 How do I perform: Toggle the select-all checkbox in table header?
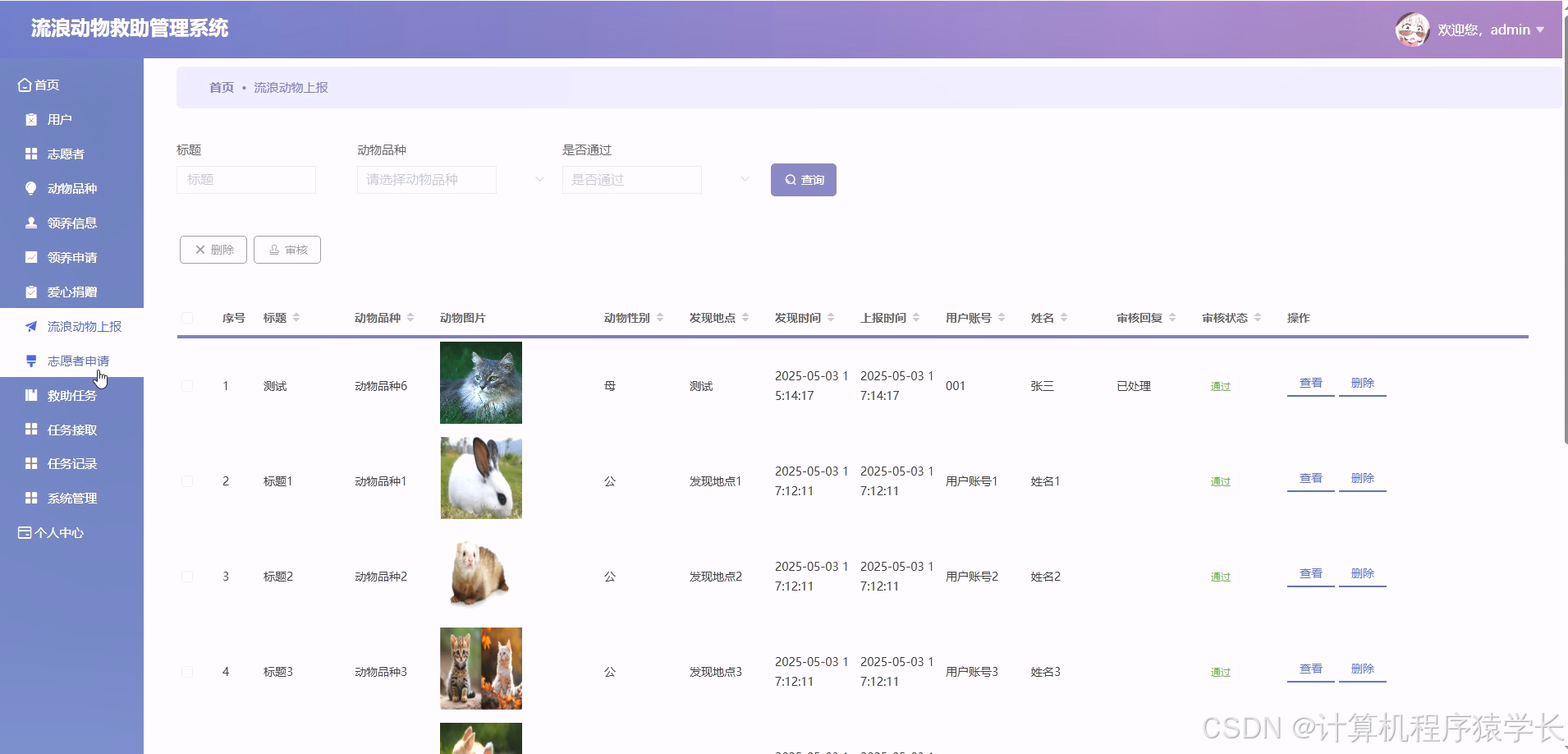point(187,318)
